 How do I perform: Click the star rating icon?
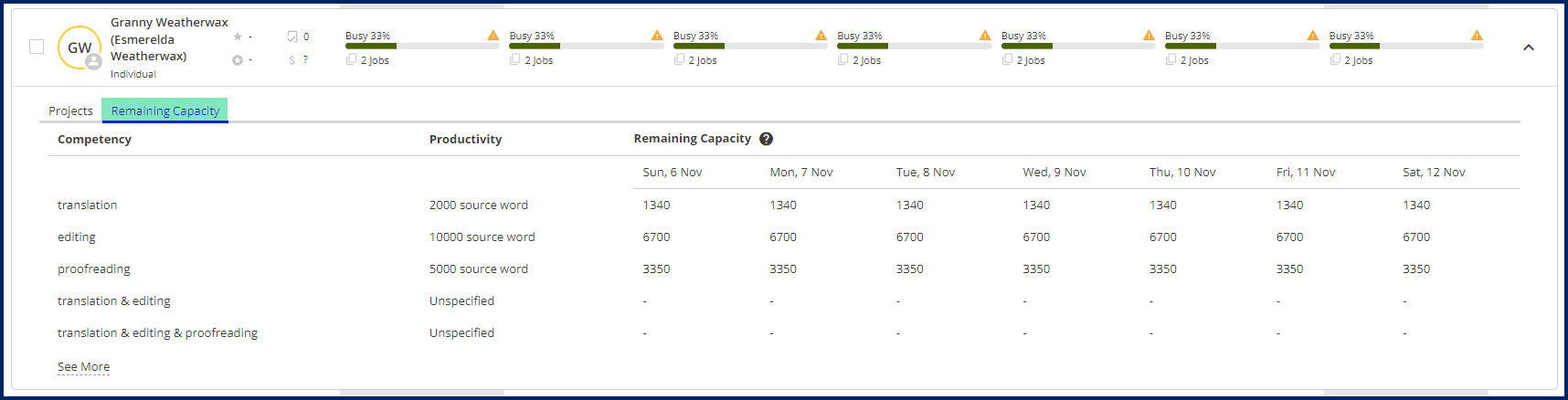coord(238,37)
